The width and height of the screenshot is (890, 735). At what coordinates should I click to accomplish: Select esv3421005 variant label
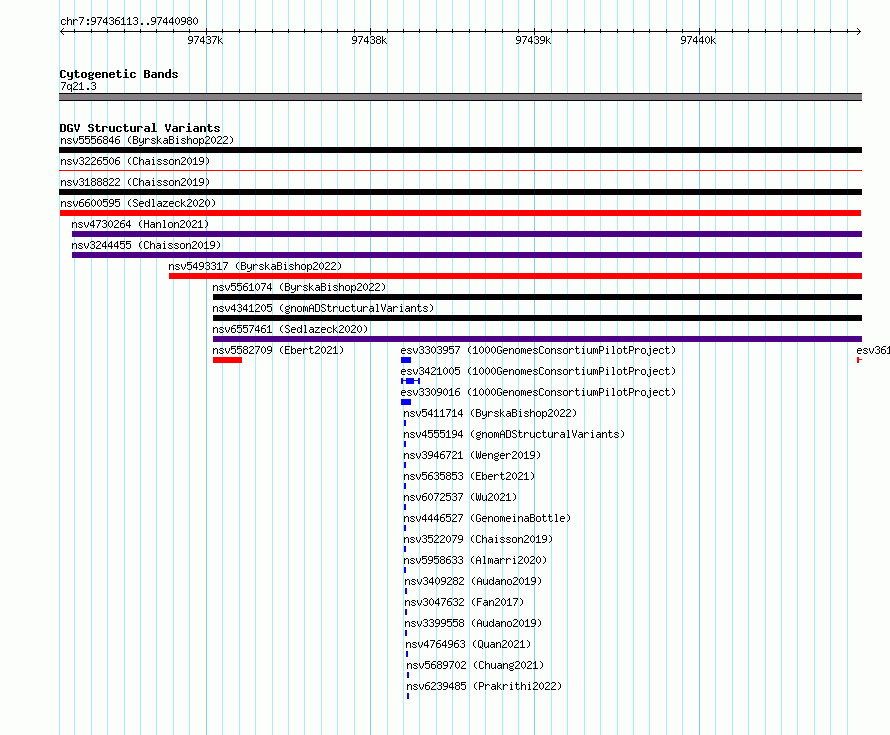[x=538, y=371]
